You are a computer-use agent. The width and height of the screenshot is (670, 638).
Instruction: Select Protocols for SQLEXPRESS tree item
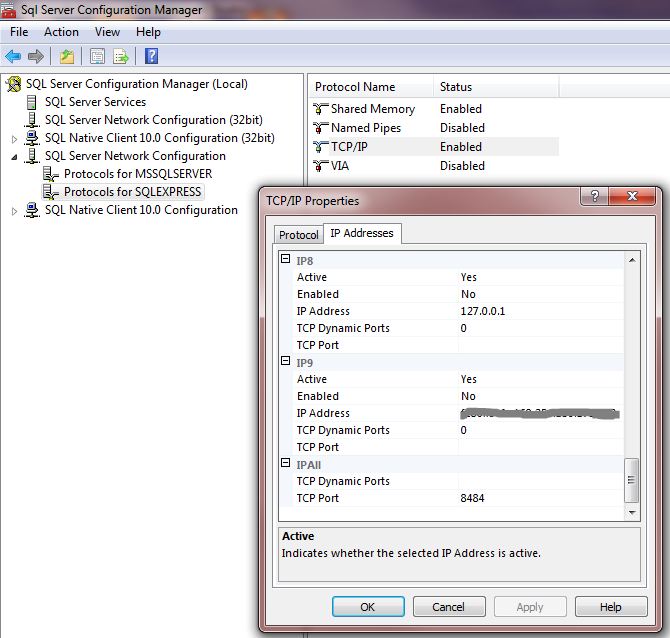click(x=132, y=192)
